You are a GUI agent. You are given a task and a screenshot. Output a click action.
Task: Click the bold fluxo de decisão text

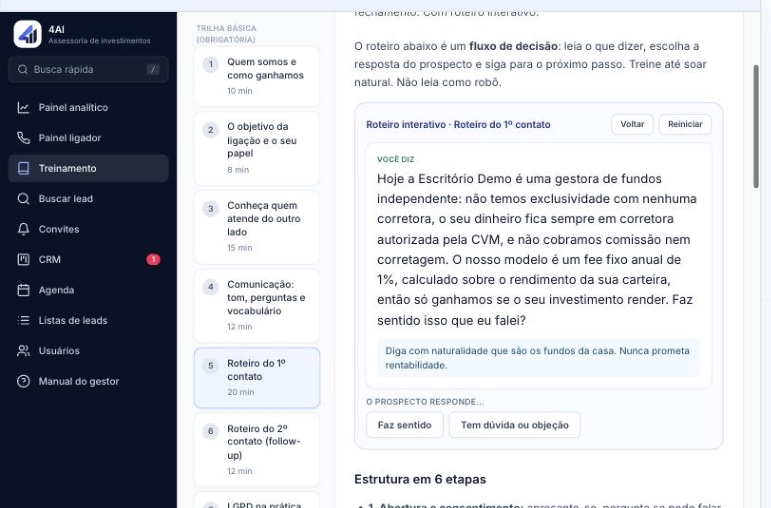(513, 46)
